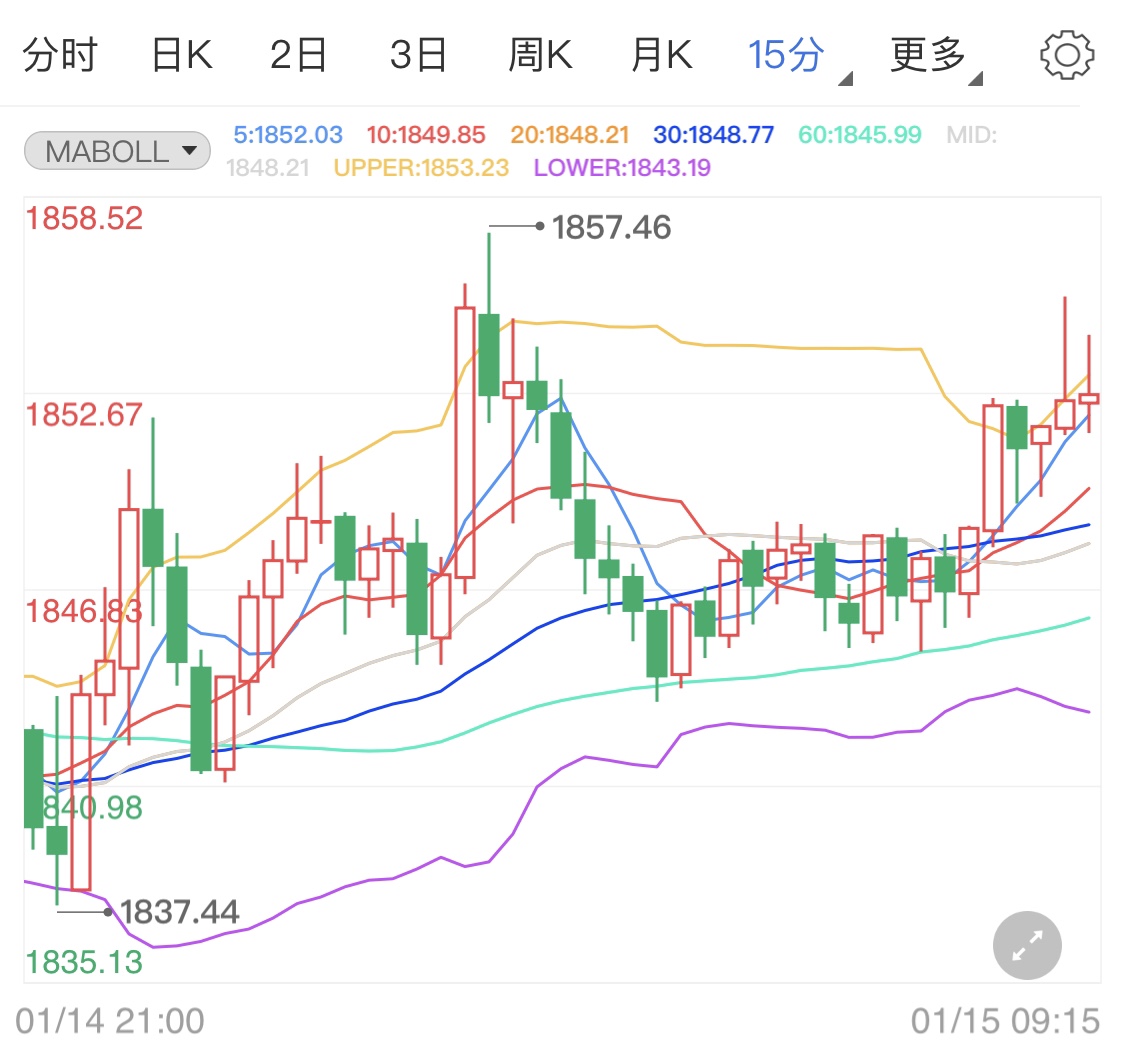Click the UPPER:1853.23 band label

[x=421, y=168]
